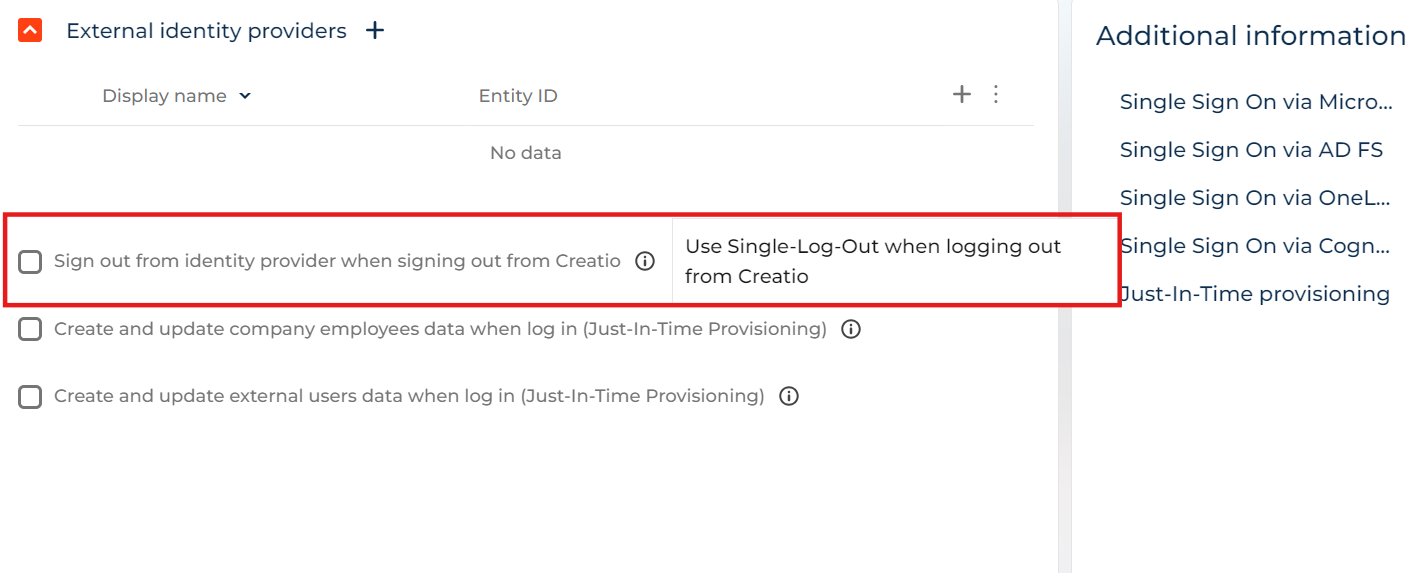Open Display name column sort dropdown
1411x573 pixels.
[246, 96]
